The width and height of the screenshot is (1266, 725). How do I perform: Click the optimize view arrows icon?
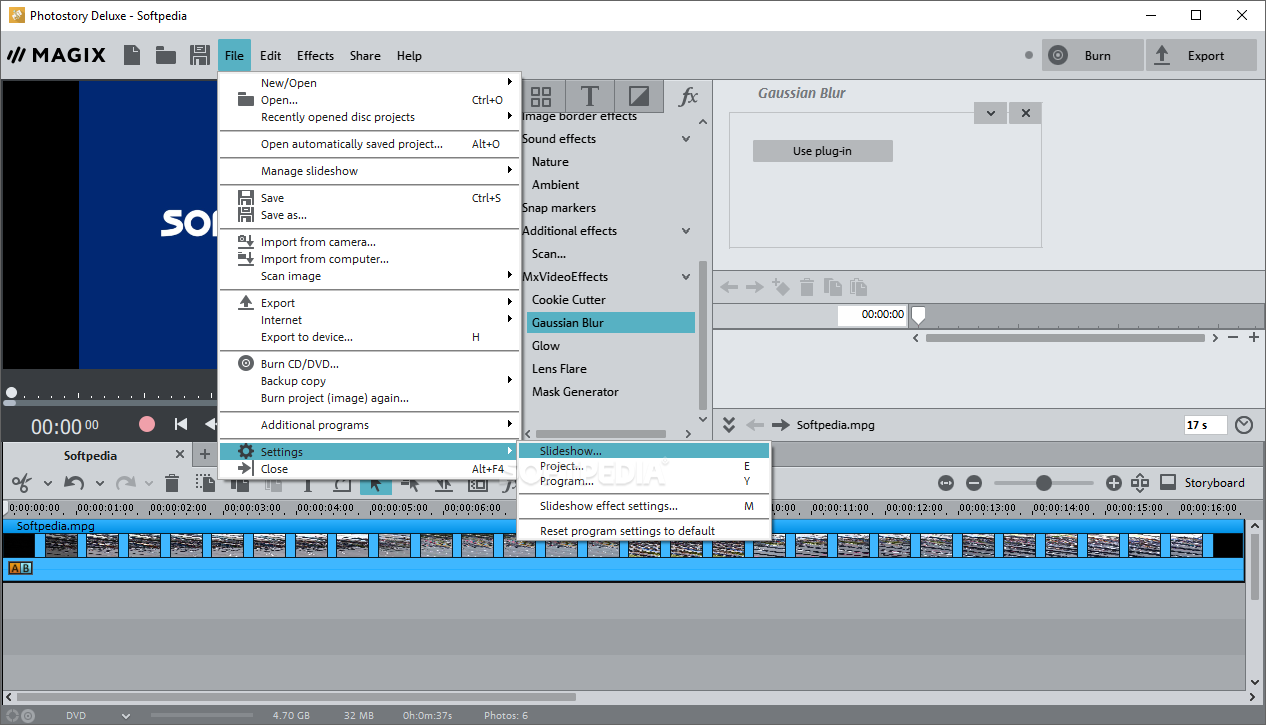point(1140,483)
